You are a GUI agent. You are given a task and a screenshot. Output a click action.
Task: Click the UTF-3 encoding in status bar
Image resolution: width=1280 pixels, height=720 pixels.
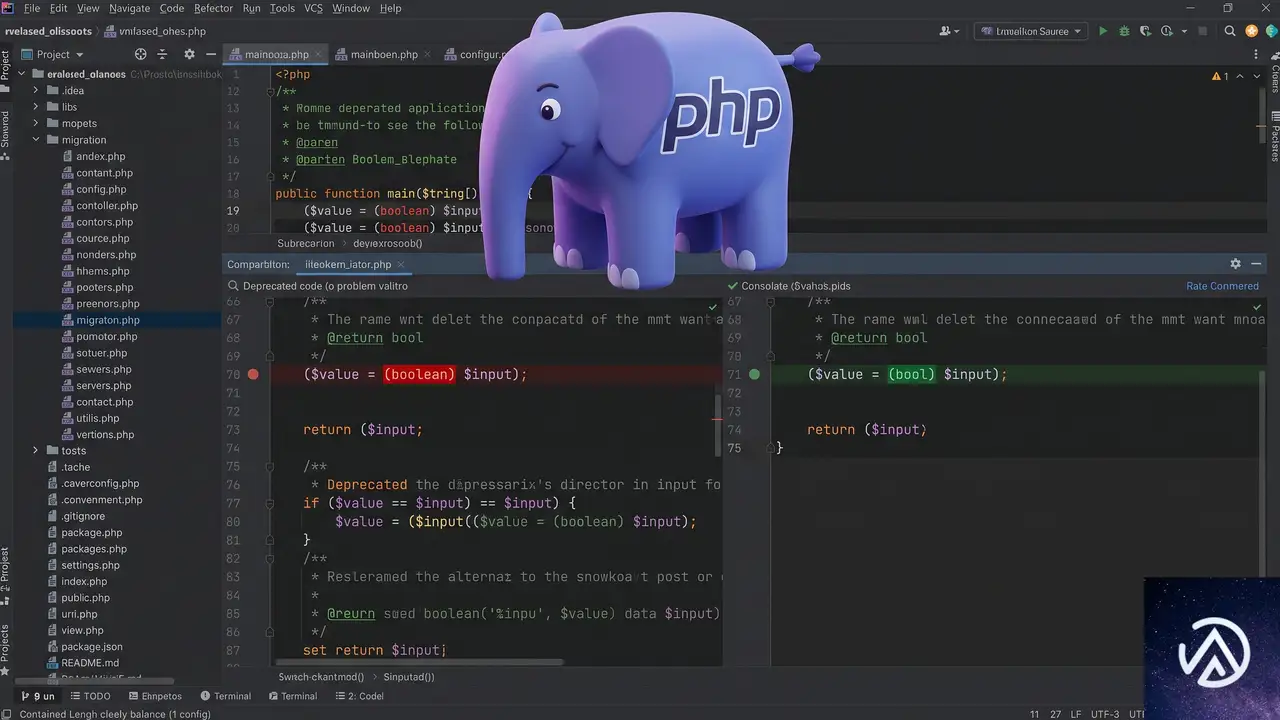[x=1105, y=714]
